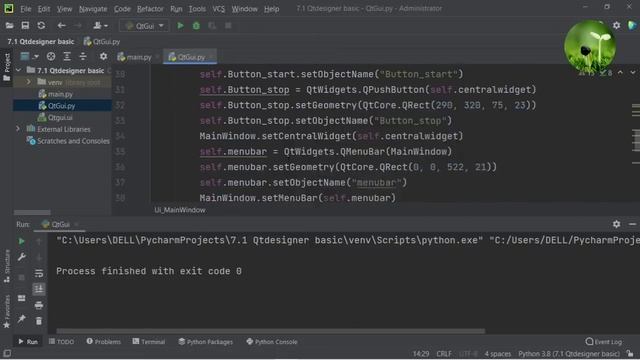
Task: Click the 7.1 Qtdesigner basic breadcrumb
Action: pos(41,42)
